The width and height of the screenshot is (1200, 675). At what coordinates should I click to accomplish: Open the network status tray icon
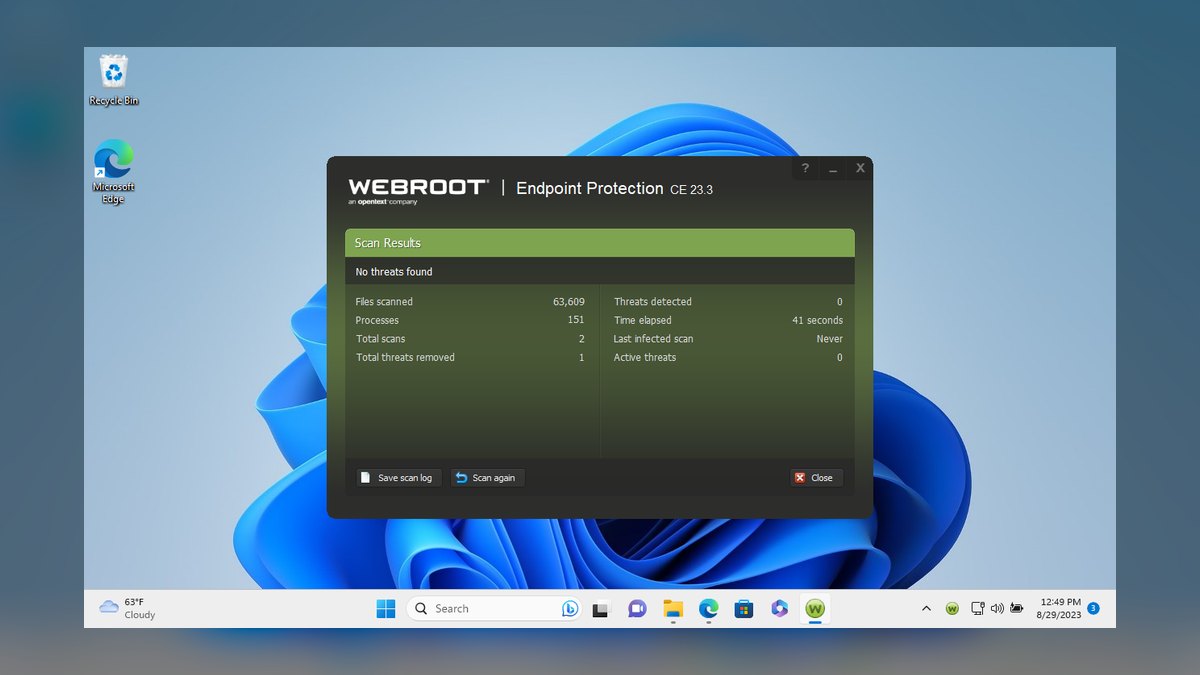coord(978,608)
